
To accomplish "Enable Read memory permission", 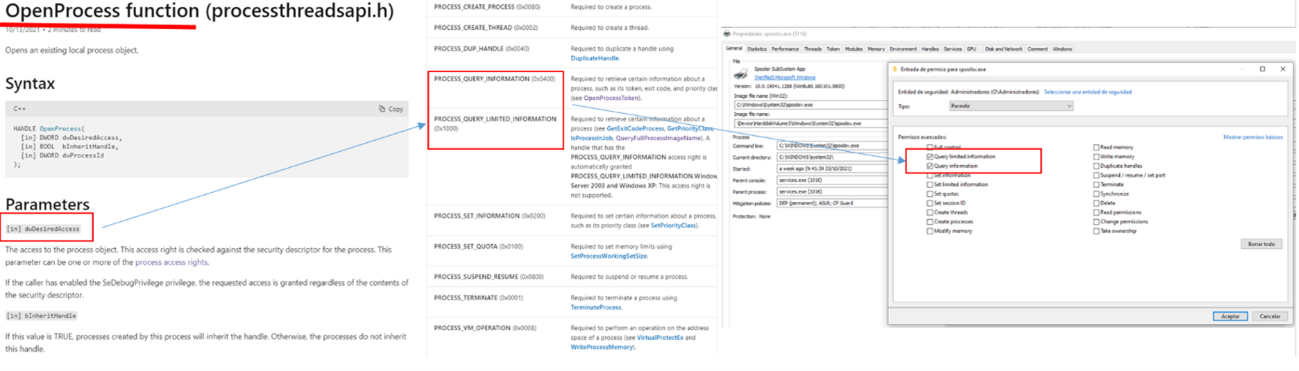I will tap(1097, 146).
